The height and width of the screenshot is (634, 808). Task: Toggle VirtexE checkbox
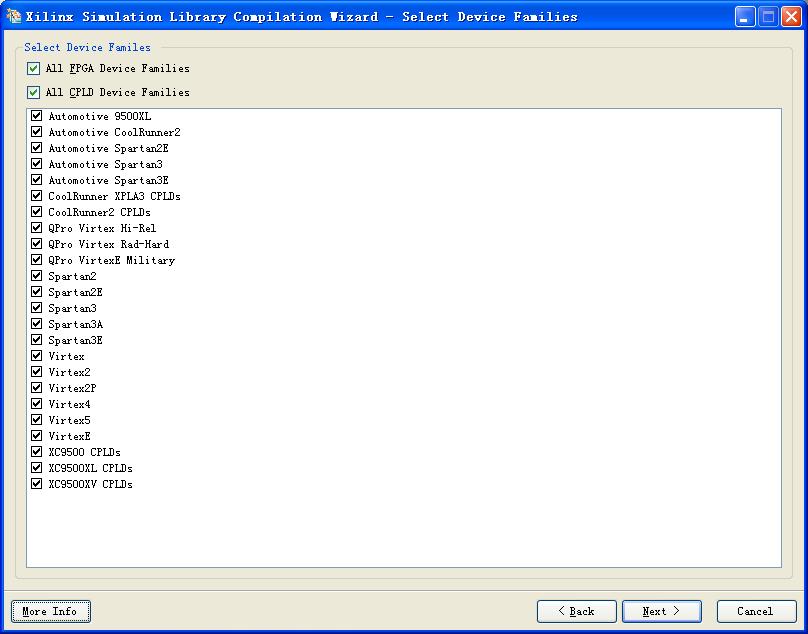pyautogui.click(x=37, y=436)
